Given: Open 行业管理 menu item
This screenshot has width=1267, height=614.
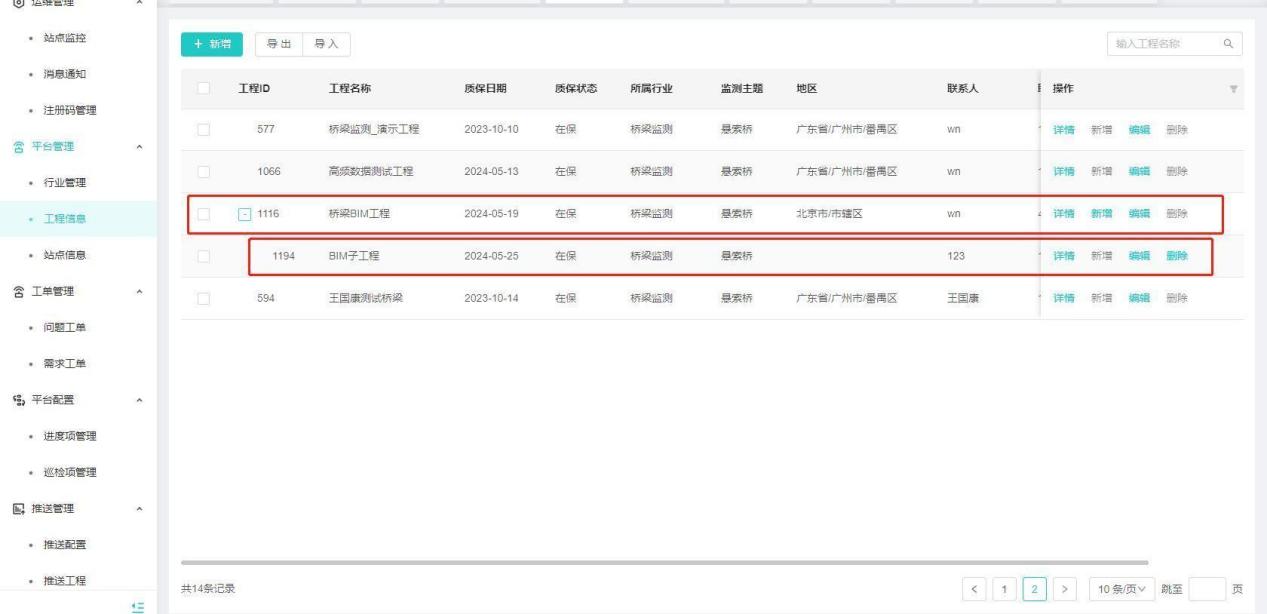Looking at the screenshot, I should [x=64, y=182].
